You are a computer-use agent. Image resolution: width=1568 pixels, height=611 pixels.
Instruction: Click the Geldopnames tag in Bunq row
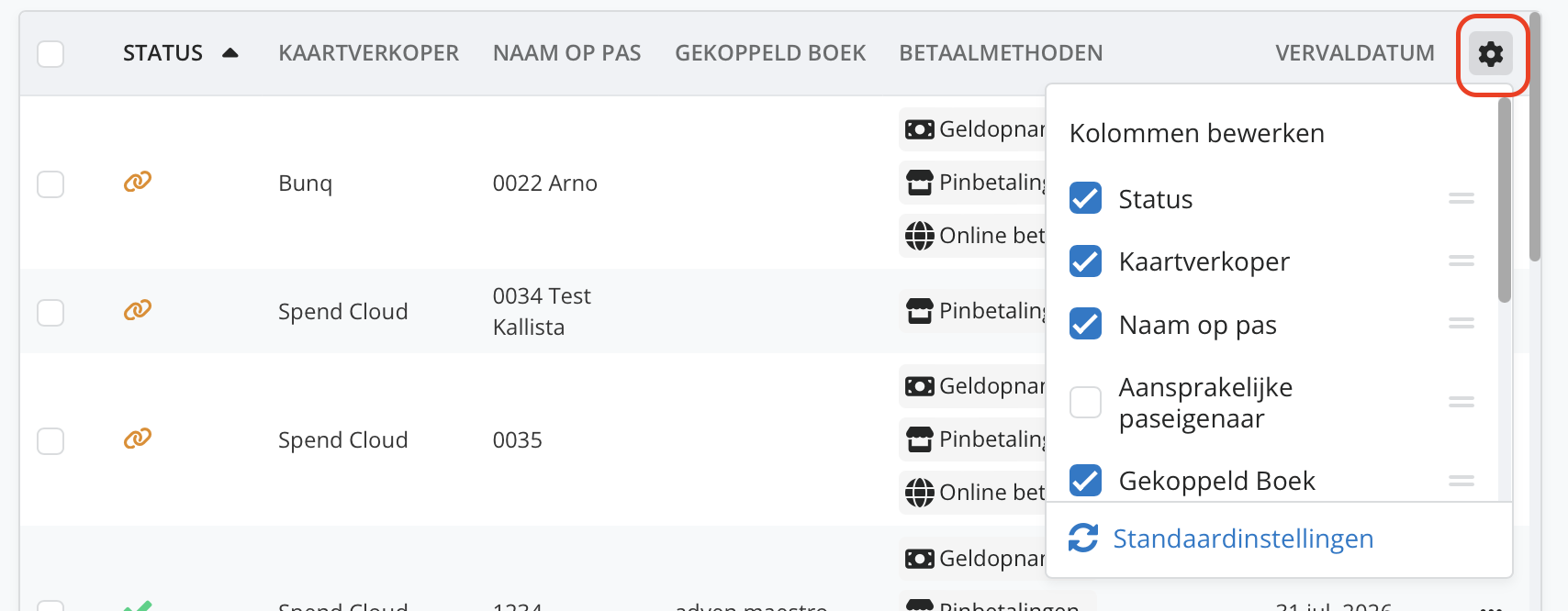[975, 129]
